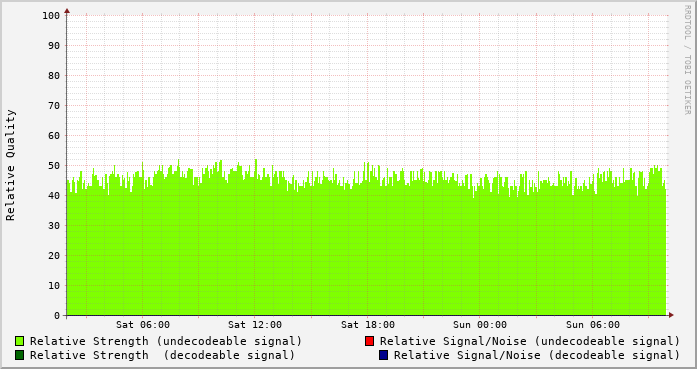Select the 'Relative Strength (undecodeable signal)' legend label
697x369 pixels.
[x=166, y=341]
